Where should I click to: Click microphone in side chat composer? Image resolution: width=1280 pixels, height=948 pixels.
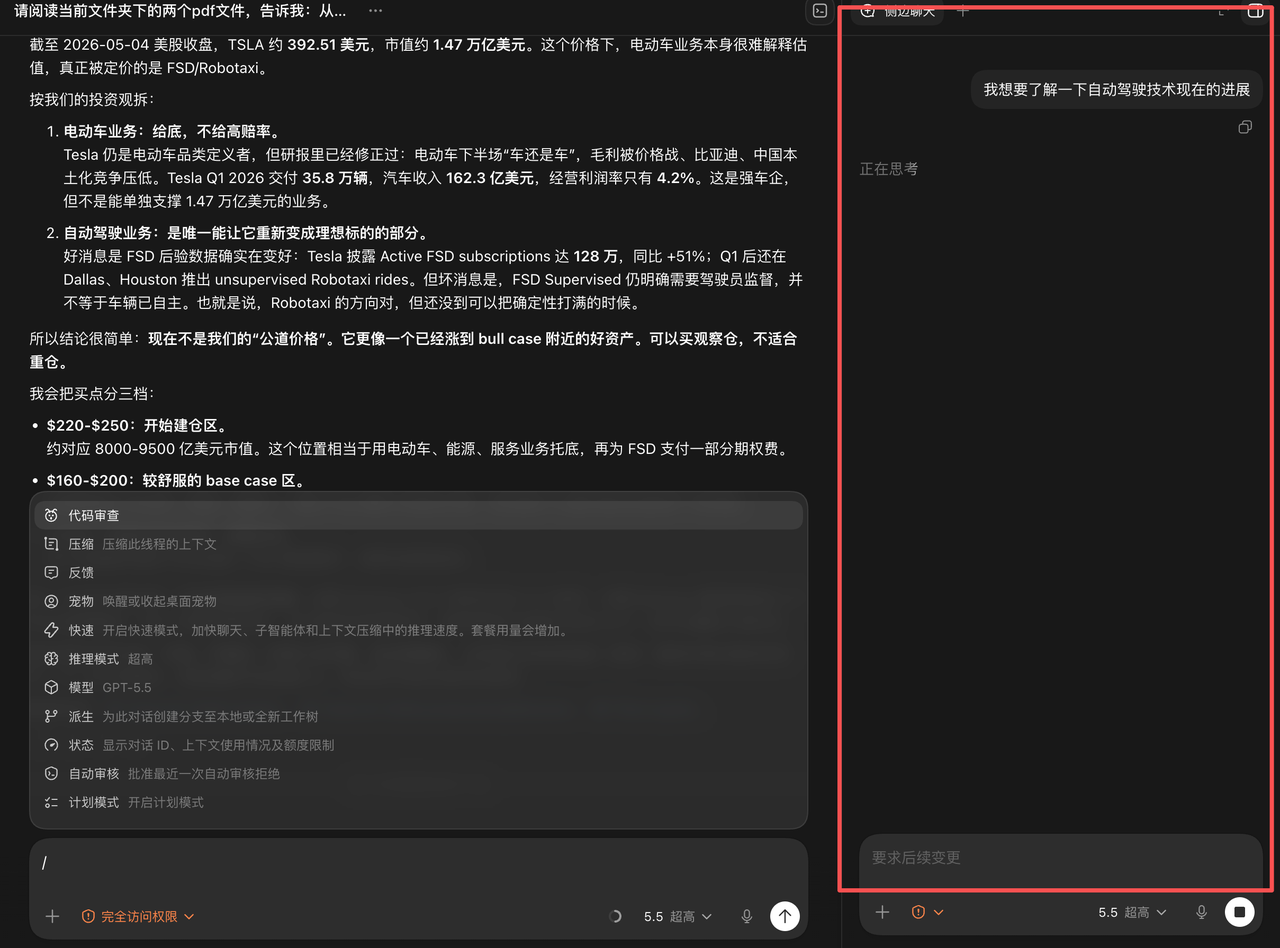1201,912
